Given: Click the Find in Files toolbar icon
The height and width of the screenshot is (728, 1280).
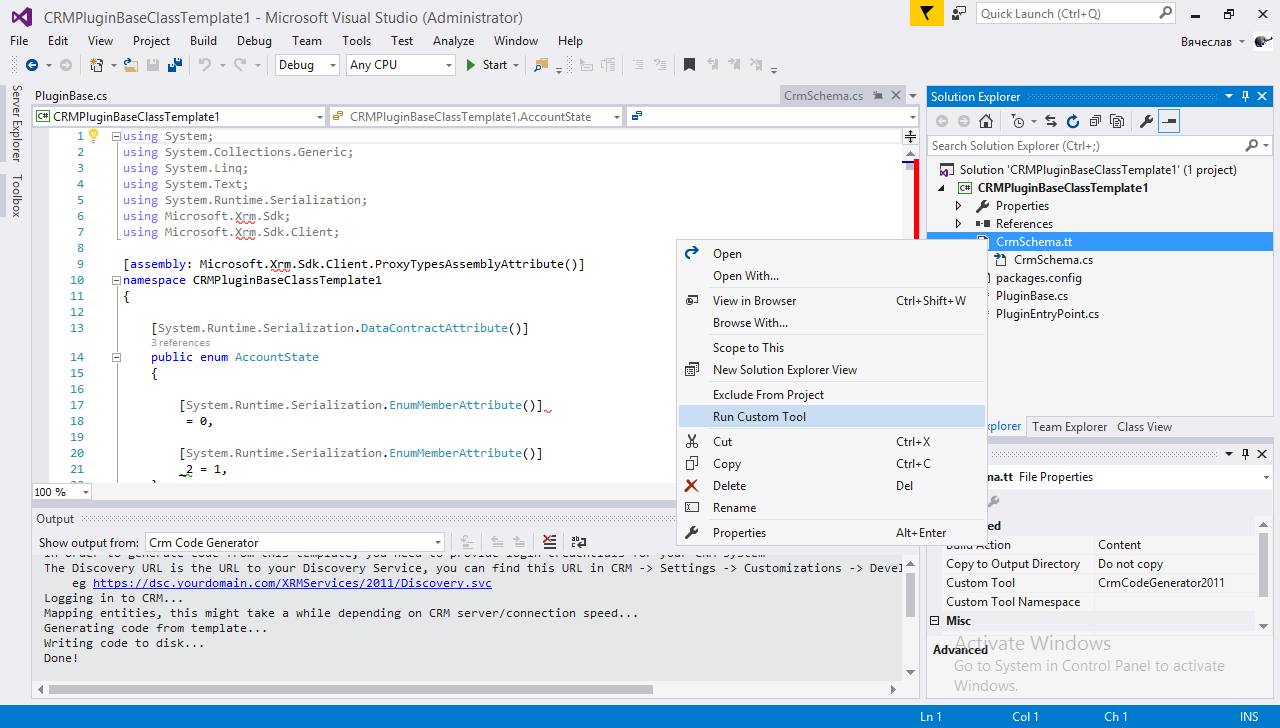Looking at the screenshot, I should (541, 65).
